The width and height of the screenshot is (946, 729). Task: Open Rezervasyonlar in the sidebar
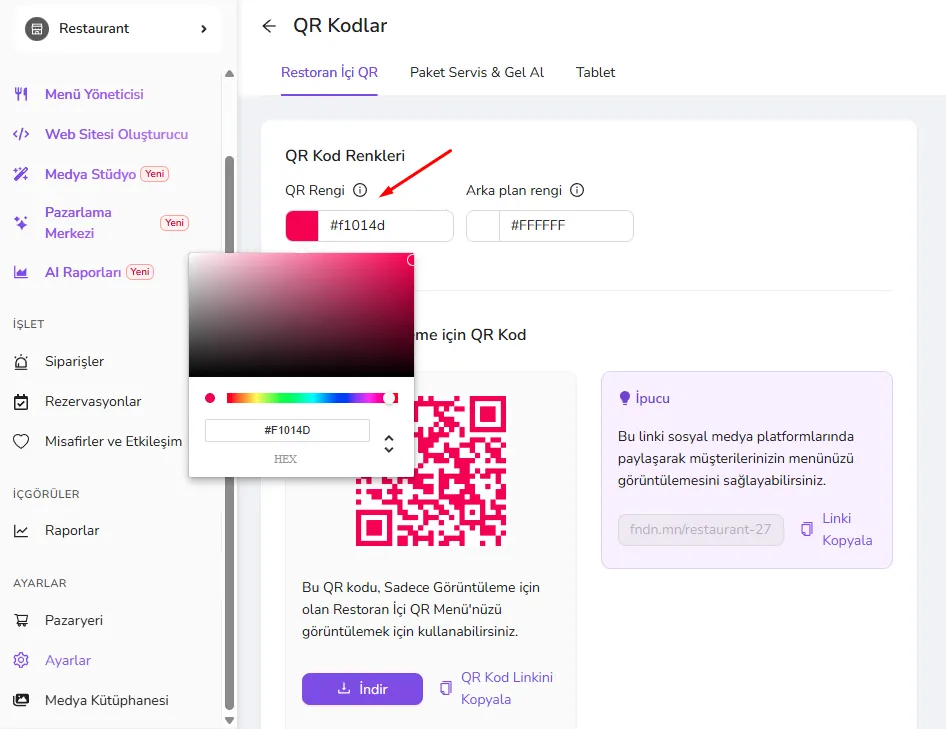(x=93, y=401)
